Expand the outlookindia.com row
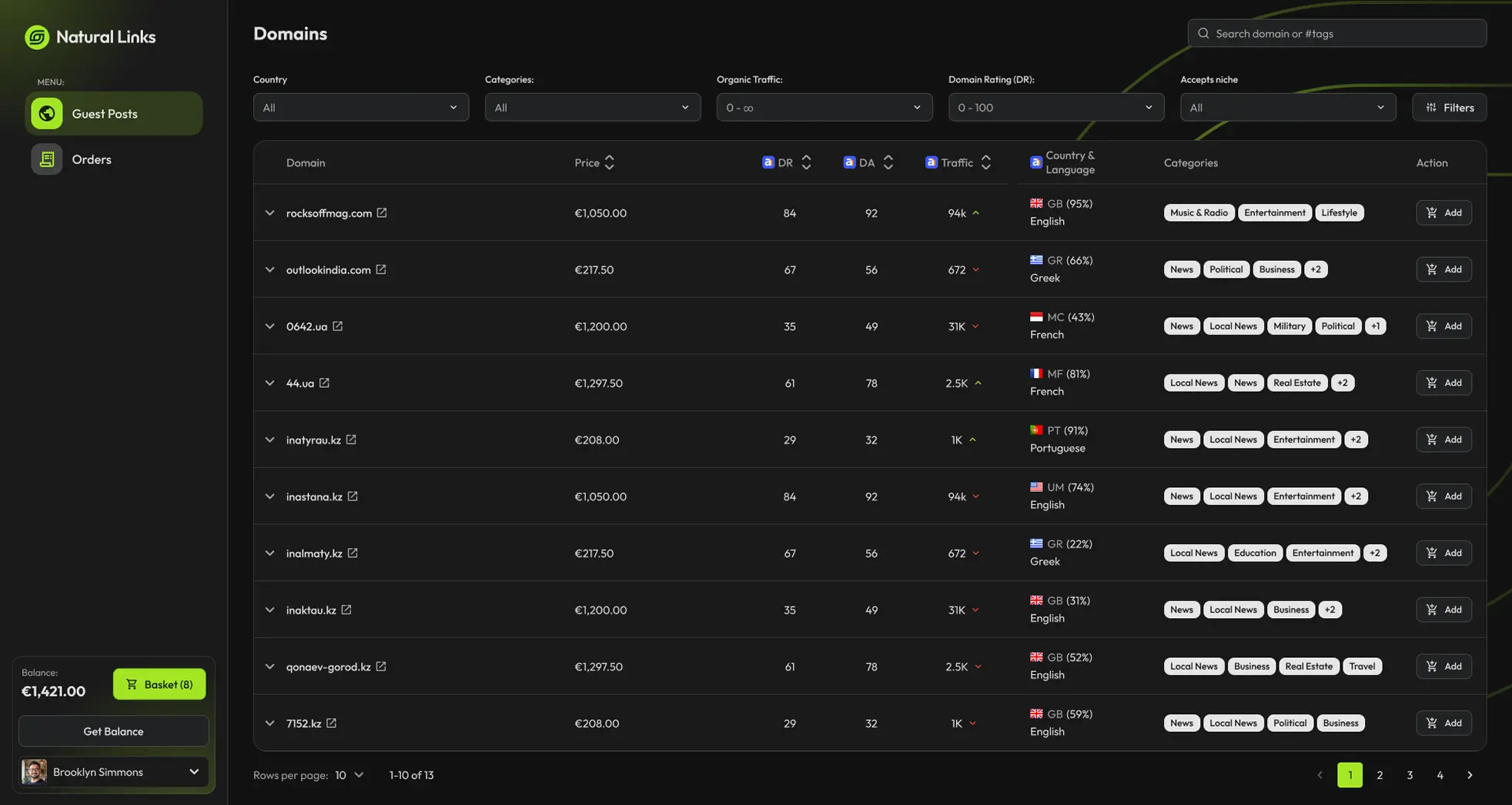This screenshot has width=1512, height=805. pyautogui.click(x=269, y=269)
